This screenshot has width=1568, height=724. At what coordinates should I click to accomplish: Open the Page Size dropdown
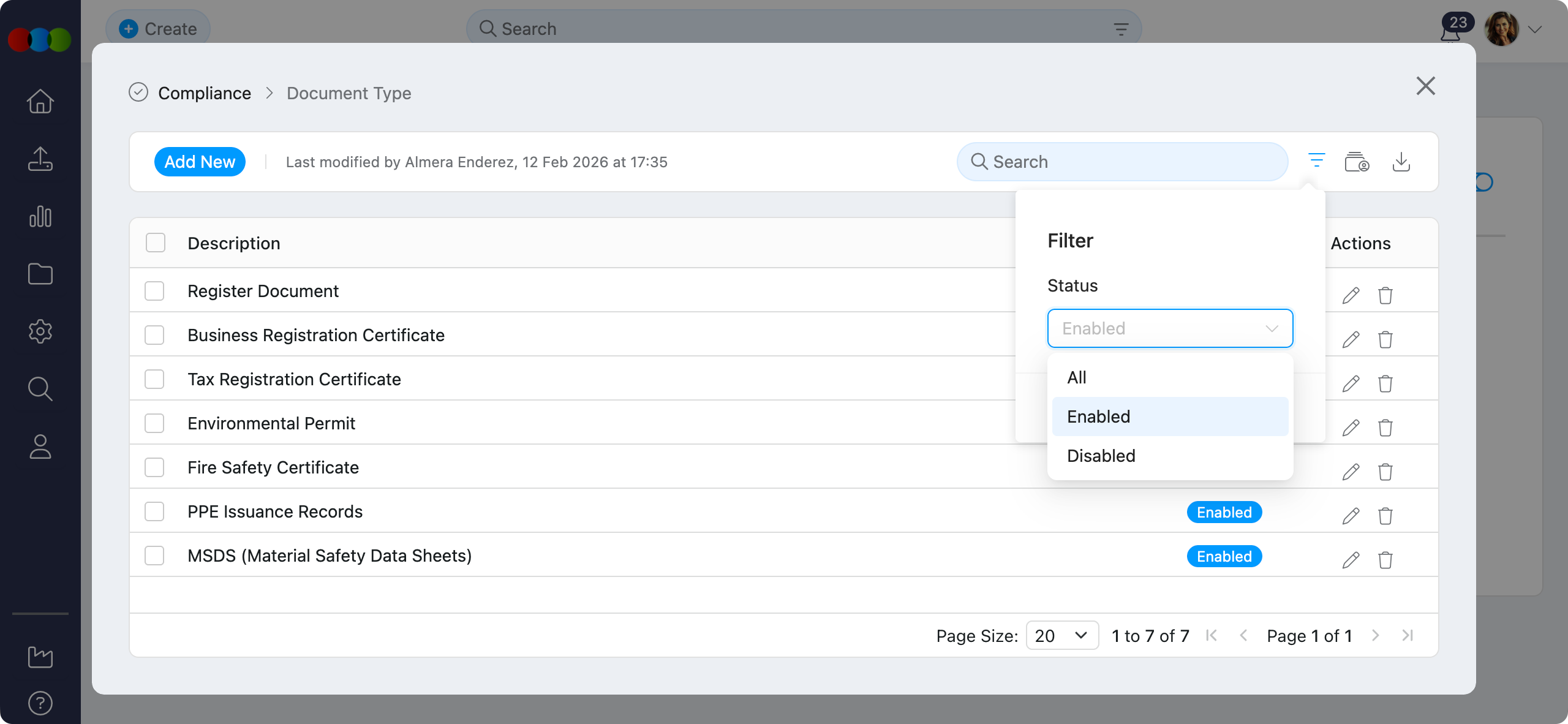(x=1061, y=635)
